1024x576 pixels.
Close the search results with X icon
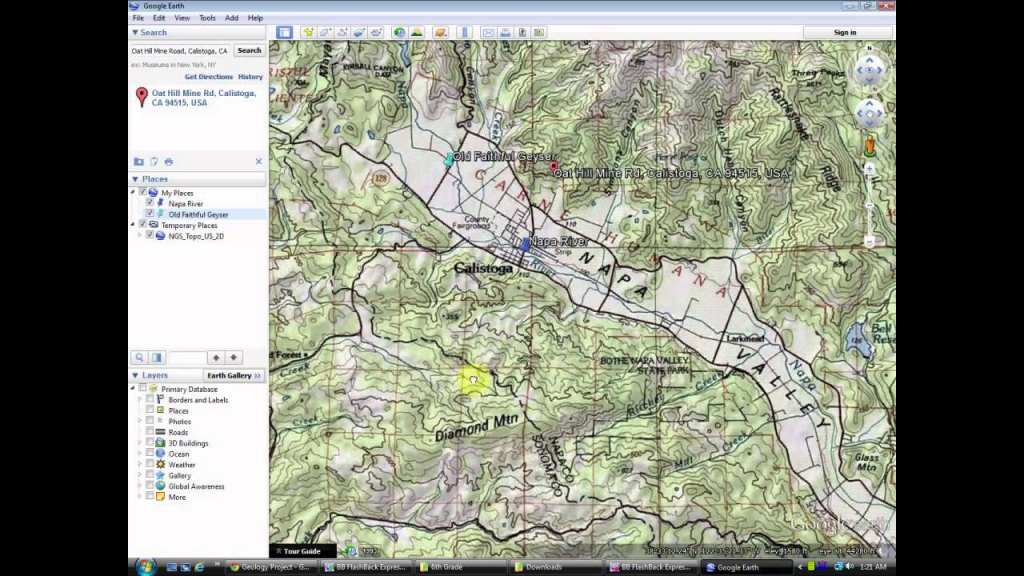coord(258,161)
